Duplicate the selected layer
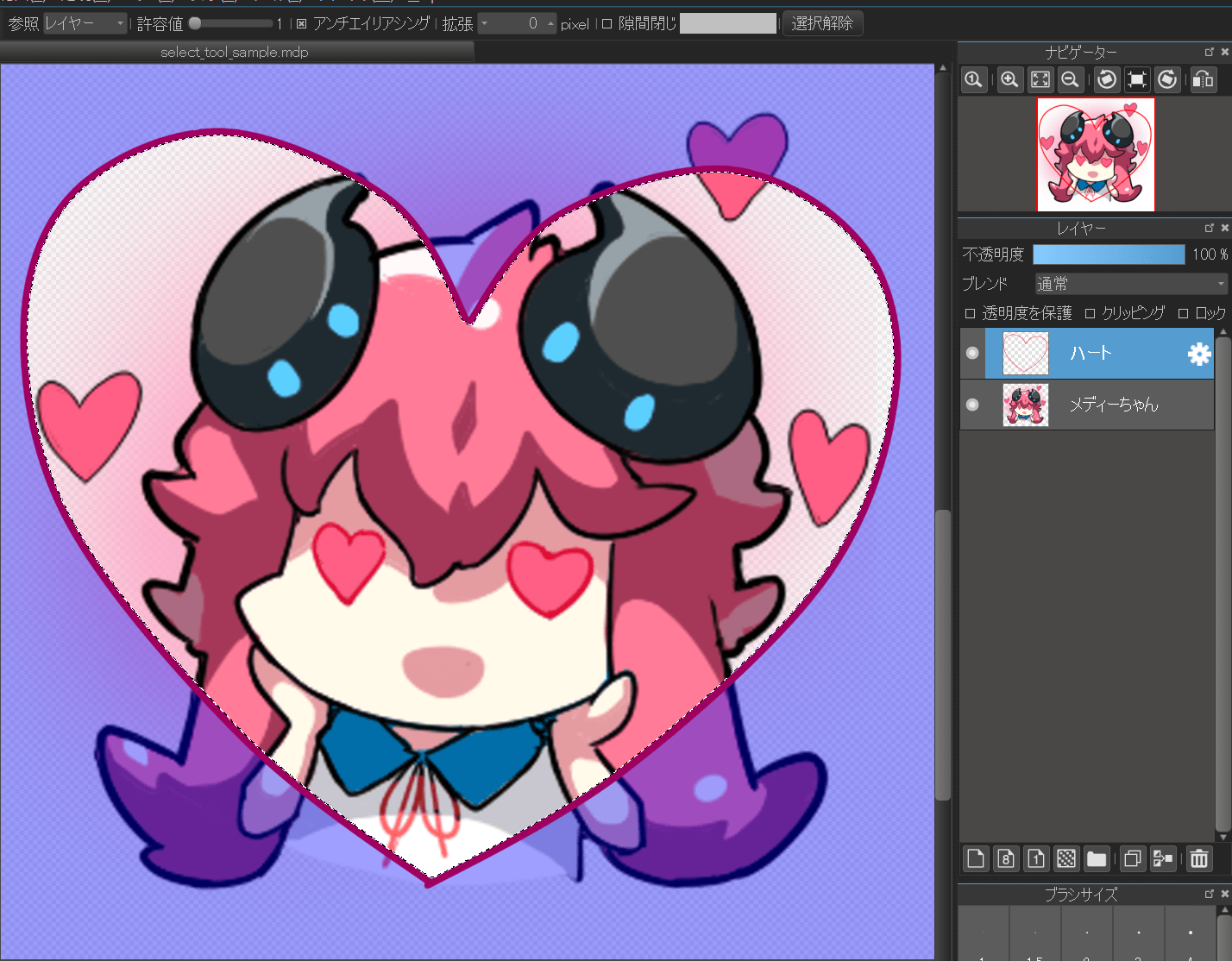The width and height of the screenshot is (1232, 961). point(1132,858)
